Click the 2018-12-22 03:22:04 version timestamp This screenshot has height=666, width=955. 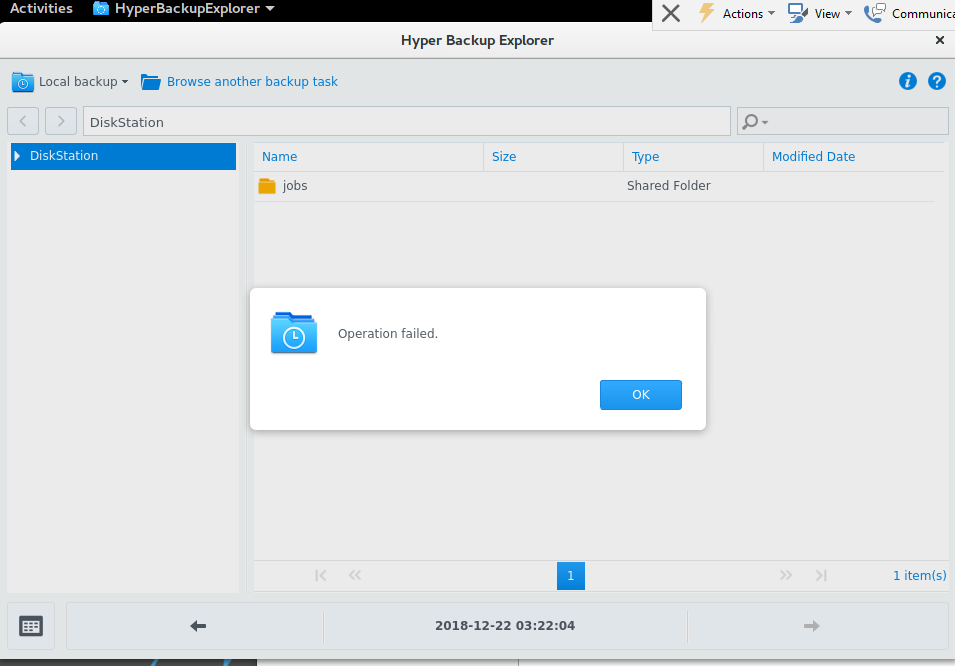click(505, 626)
